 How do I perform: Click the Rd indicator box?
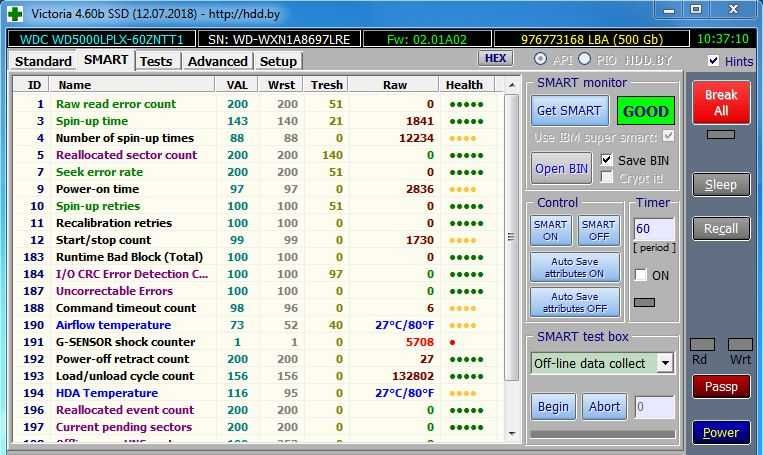(x=702, y=345)
